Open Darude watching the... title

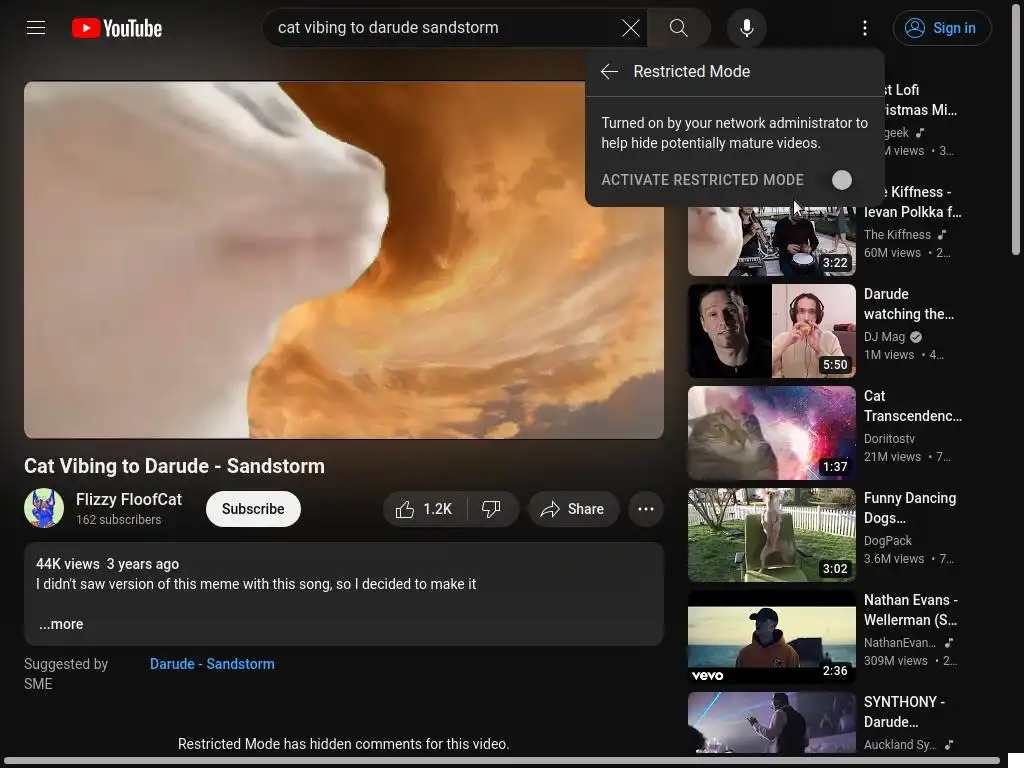point(908,304)
